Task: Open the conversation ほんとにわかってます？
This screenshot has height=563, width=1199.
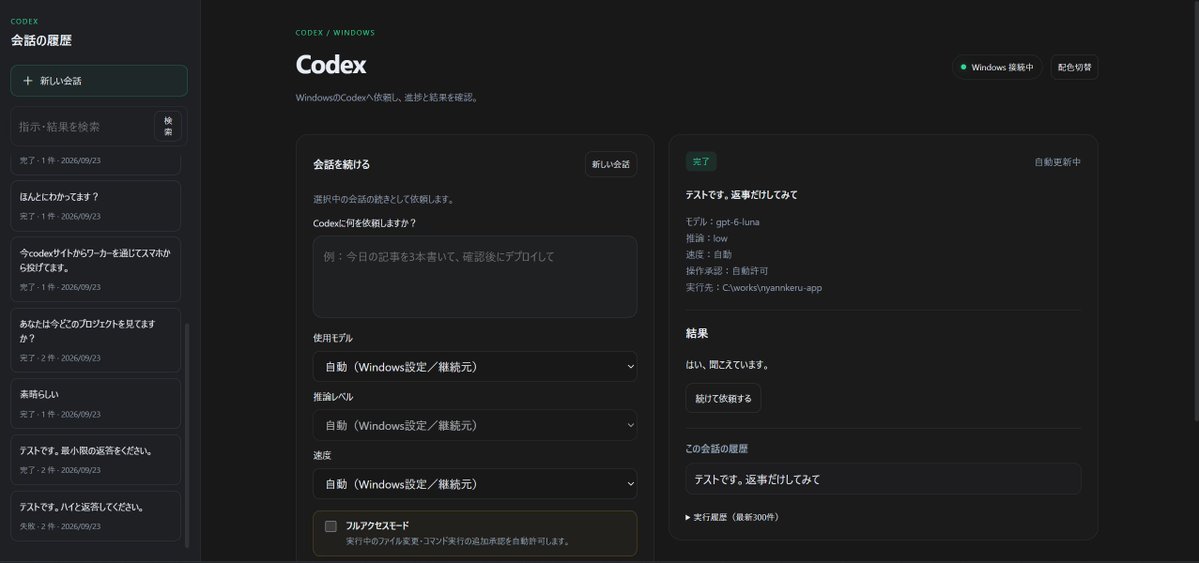Action: [95, 205]
